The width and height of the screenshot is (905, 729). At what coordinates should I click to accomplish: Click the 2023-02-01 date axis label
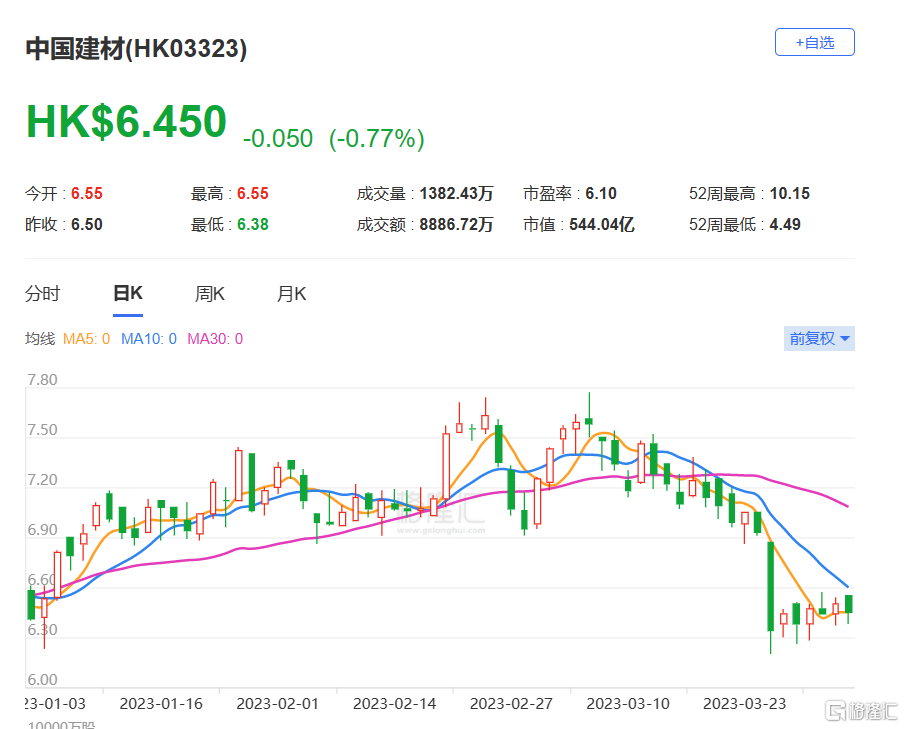[x=278, y=704]
